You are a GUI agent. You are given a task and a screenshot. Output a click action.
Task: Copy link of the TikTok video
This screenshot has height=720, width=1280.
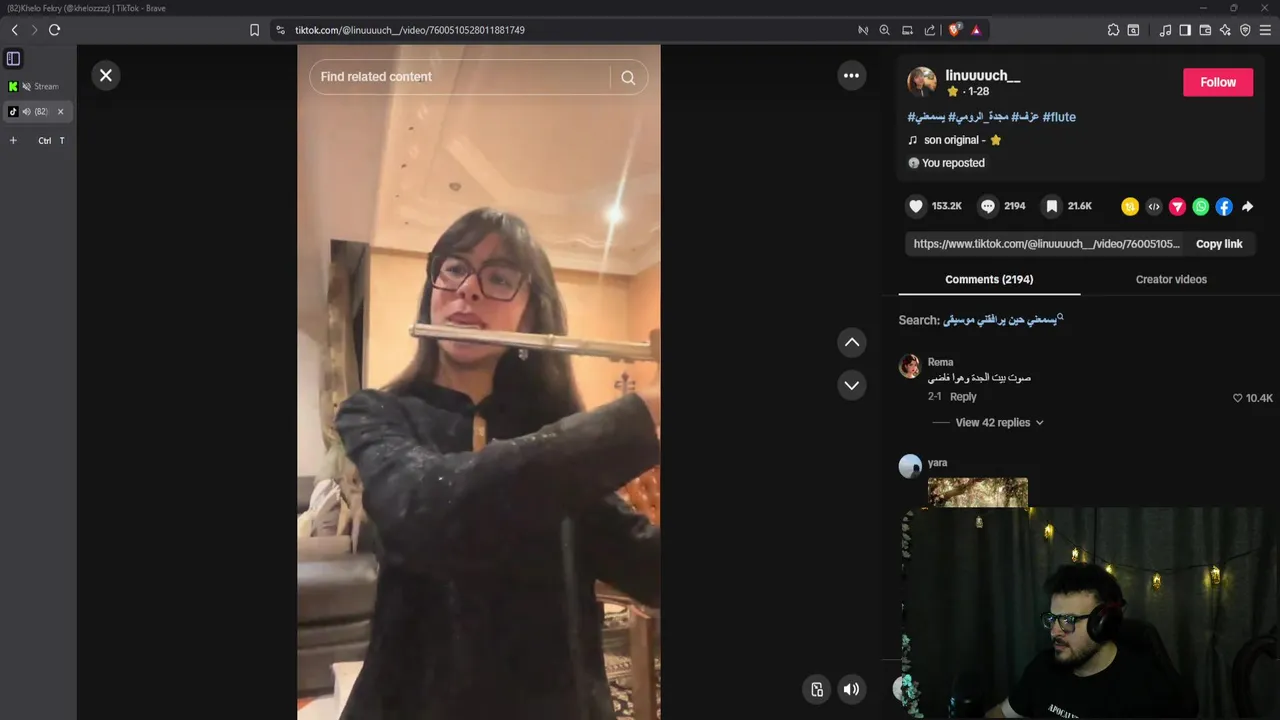click(x=1219, y=244)
